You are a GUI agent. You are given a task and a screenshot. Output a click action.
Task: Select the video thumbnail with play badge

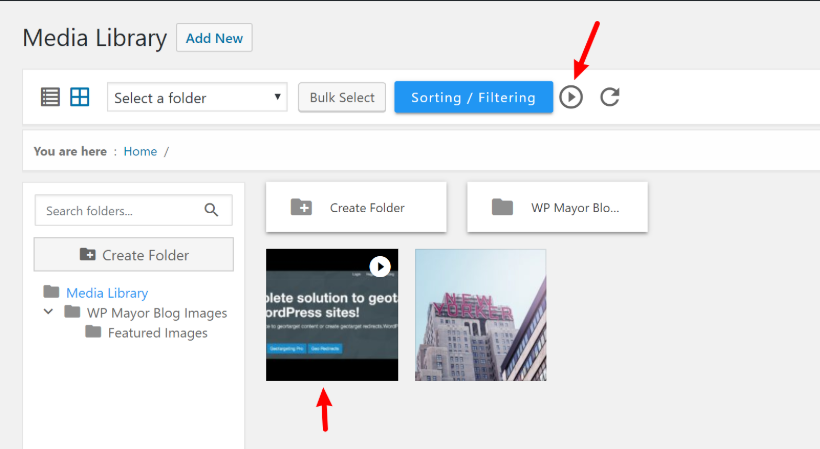pyautogui.click(x=332, y=315)
